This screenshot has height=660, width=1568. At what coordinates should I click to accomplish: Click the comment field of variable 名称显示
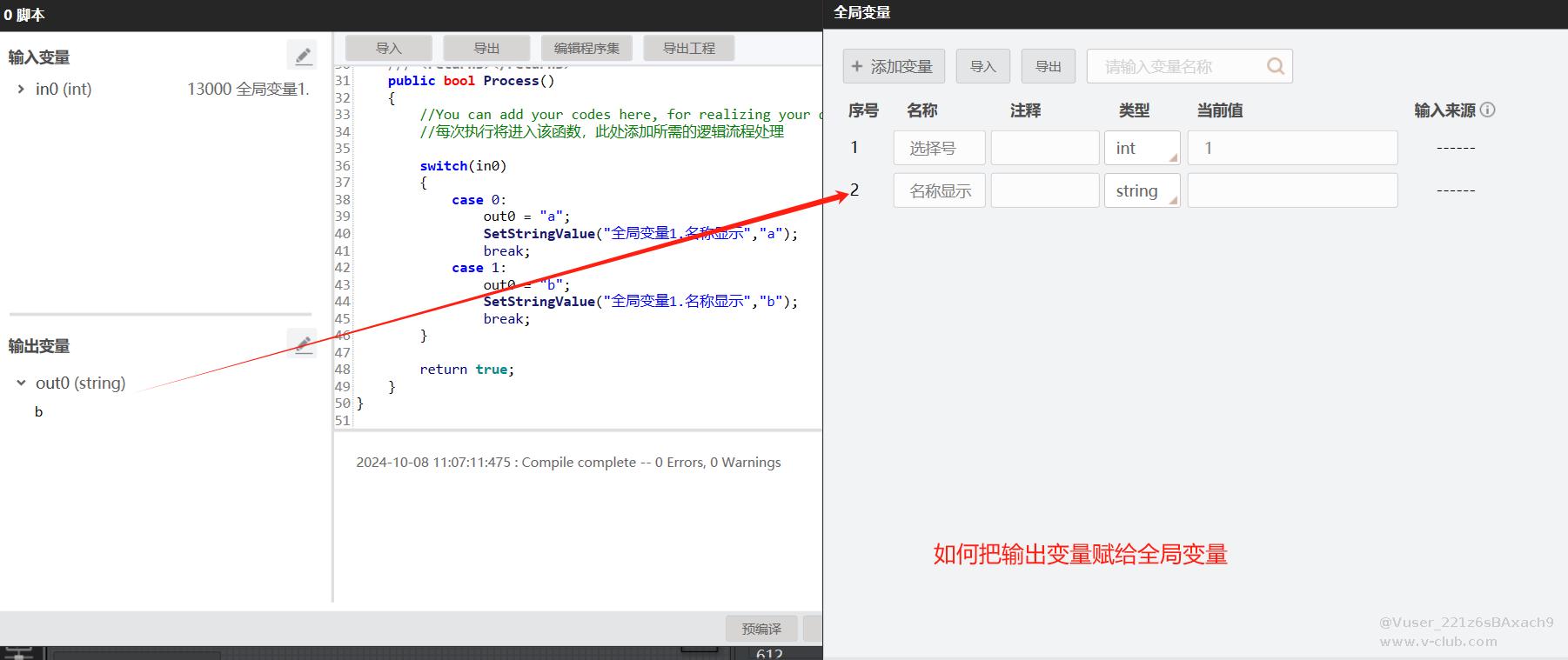coord(1045,190)
